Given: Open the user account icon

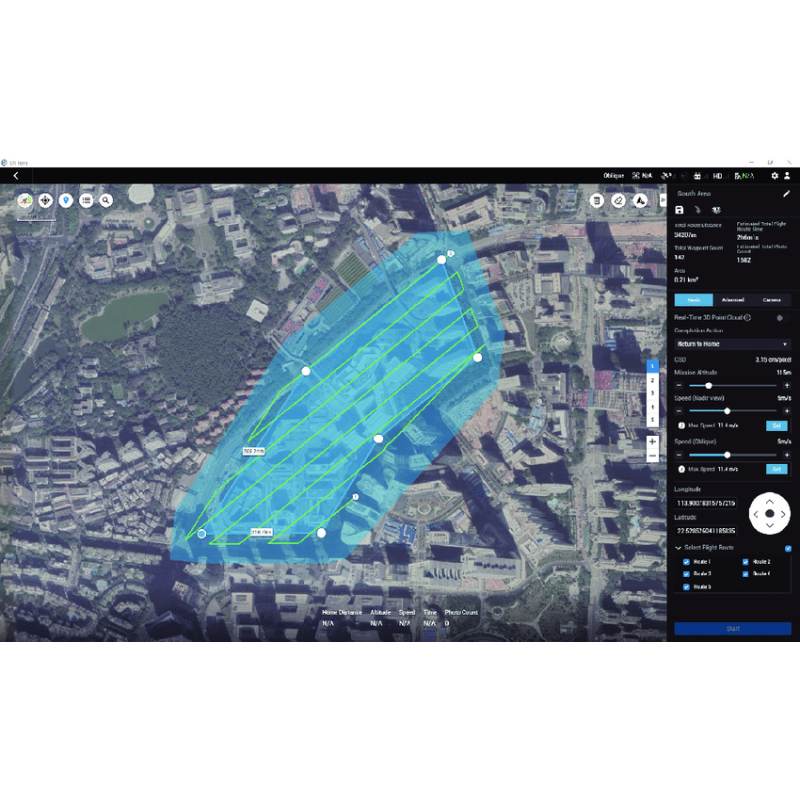Looking at the screenshot, I should coord(788,176).
